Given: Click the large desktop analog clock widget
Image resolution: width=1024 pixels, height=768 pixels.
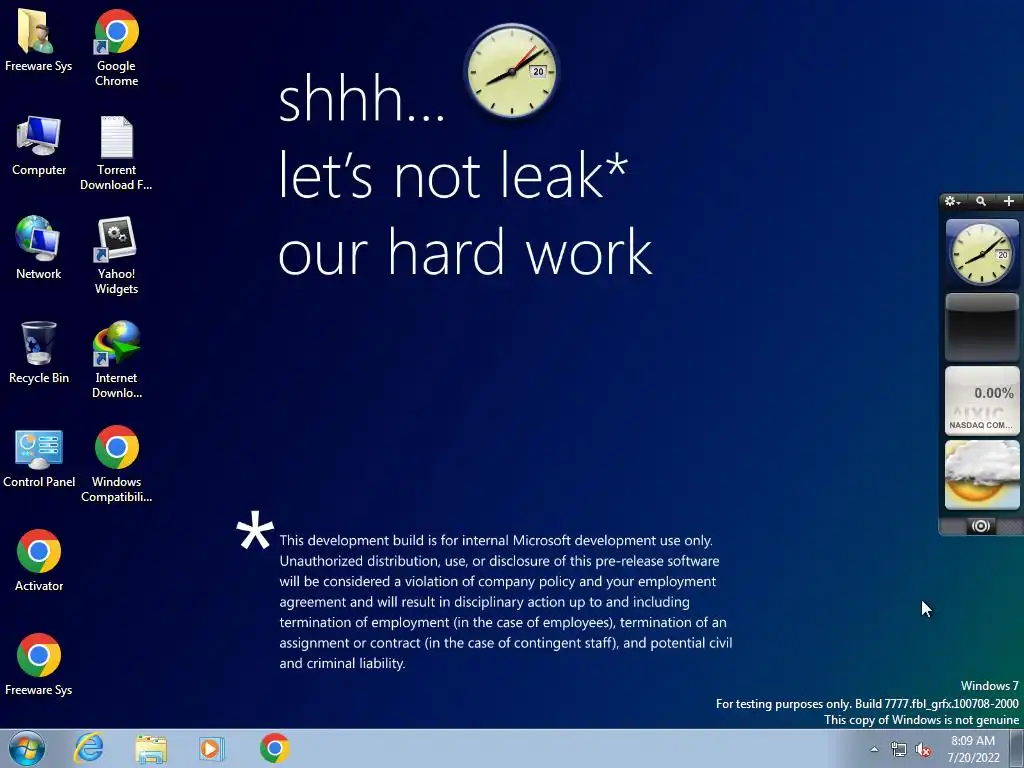Looking at the screenshot, I should (511, 71).
